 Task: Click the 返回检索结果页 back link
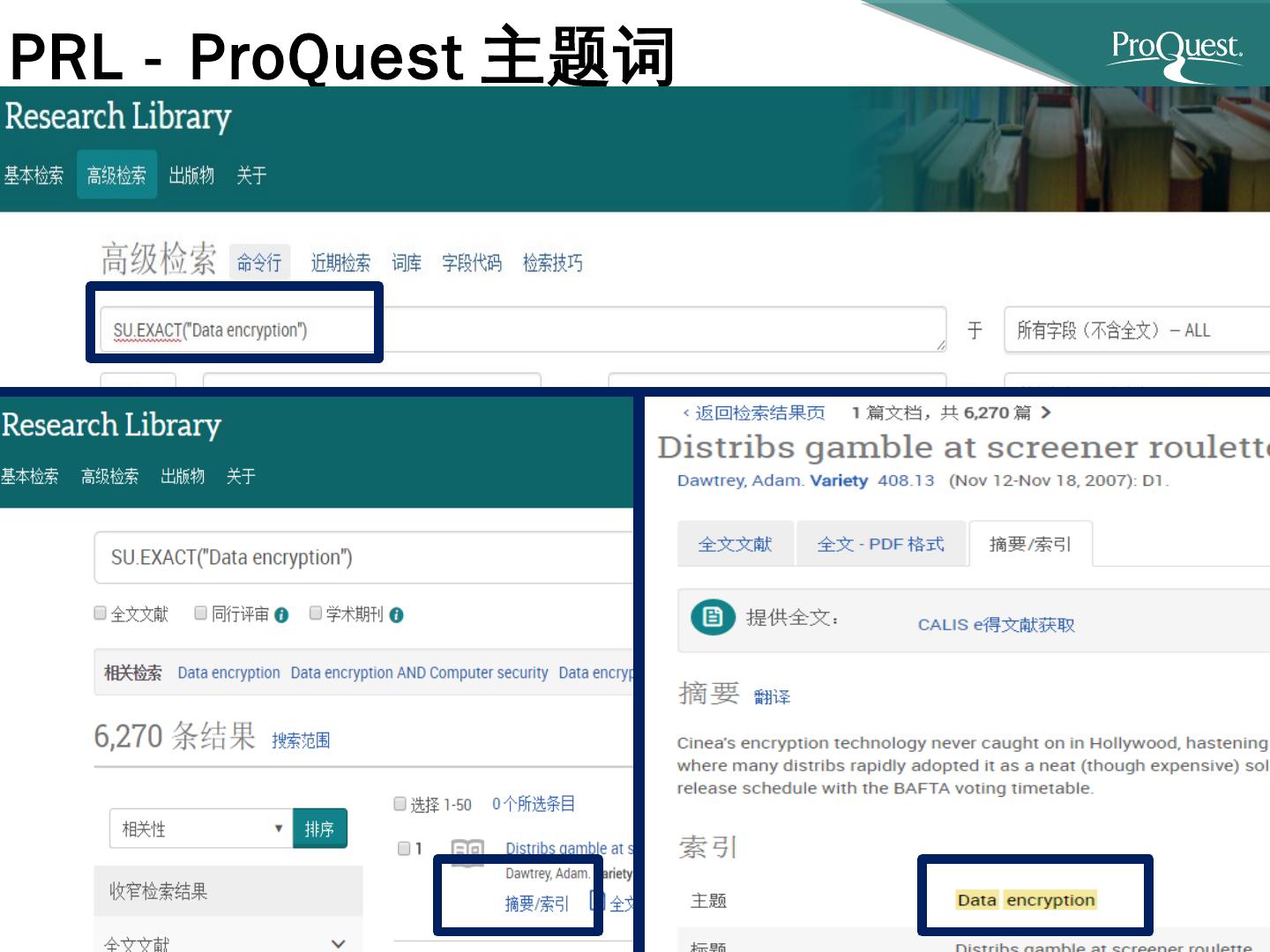pyautogui.click(x=754, y=413)
